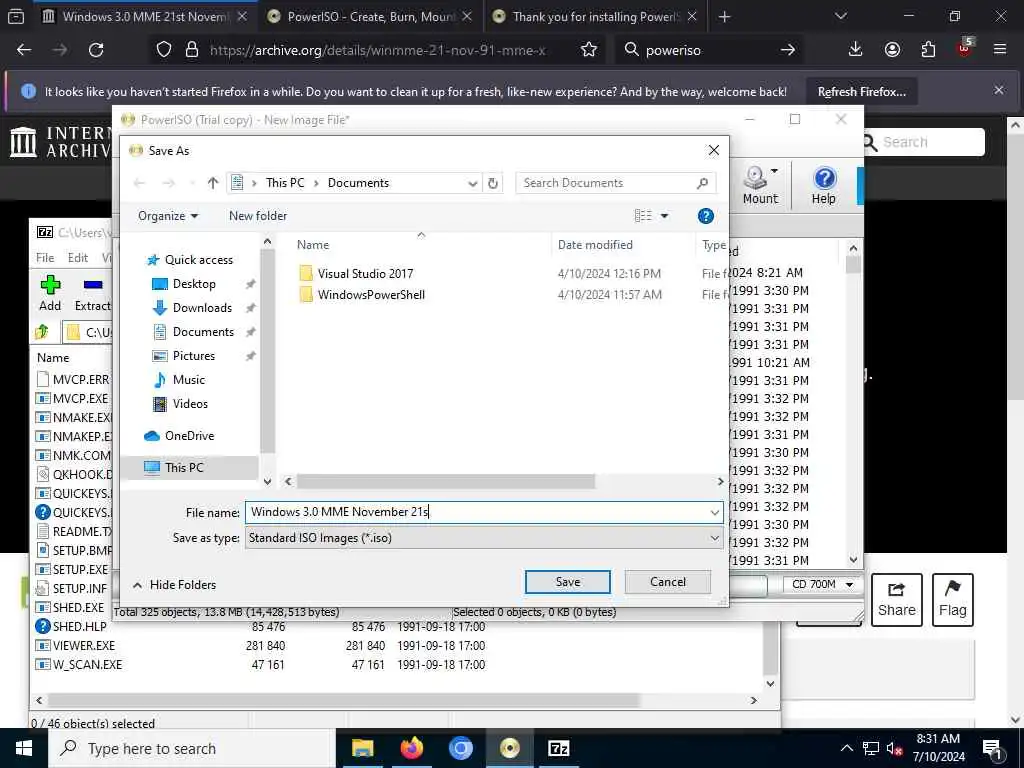Open File Explorer from taskbar
Image resolution: width=1024 pixels, height=768 pixels.
coord(362,748)
